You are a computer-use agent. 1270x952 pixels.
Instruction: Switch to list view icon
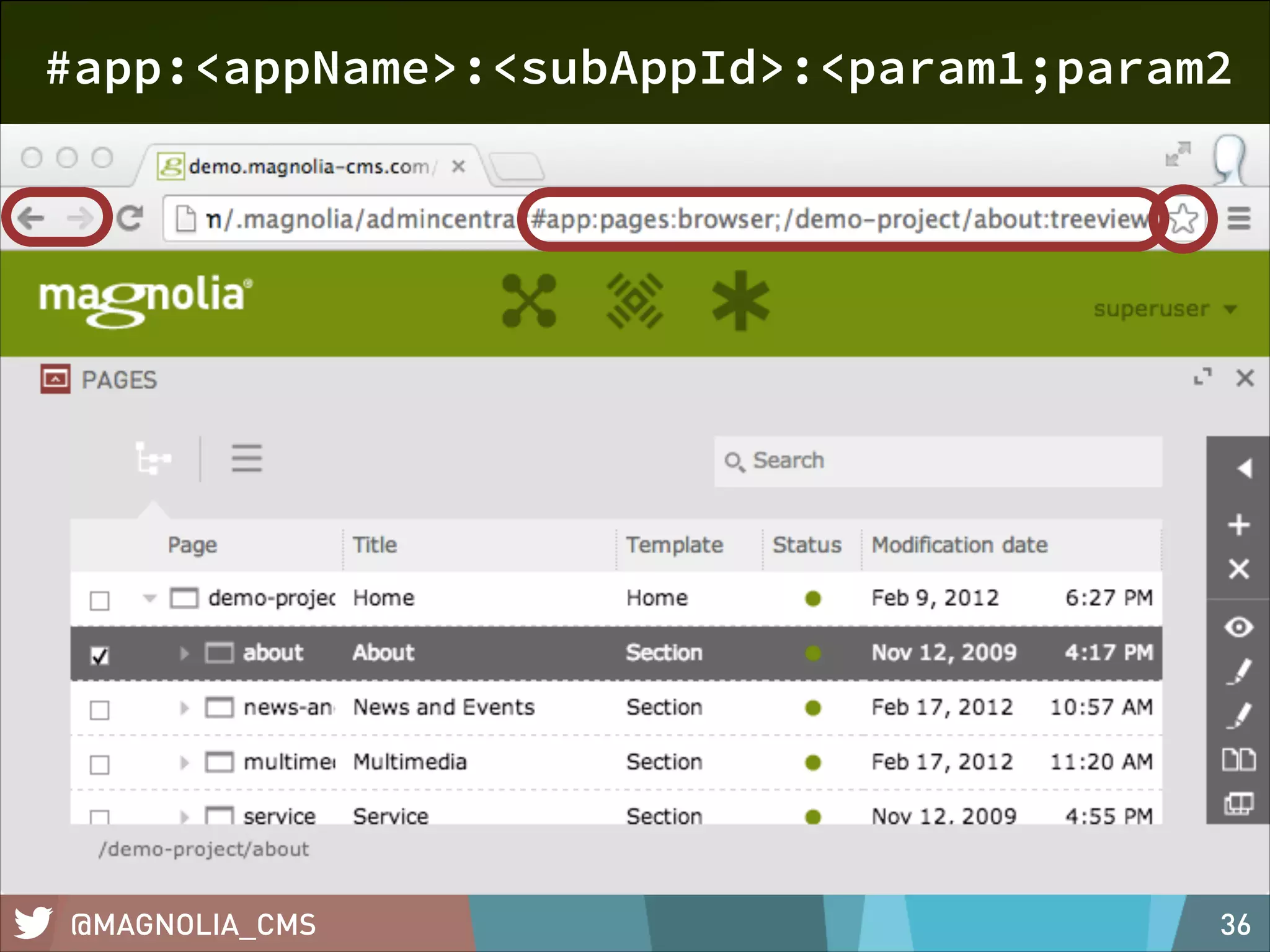click(247, 459)
